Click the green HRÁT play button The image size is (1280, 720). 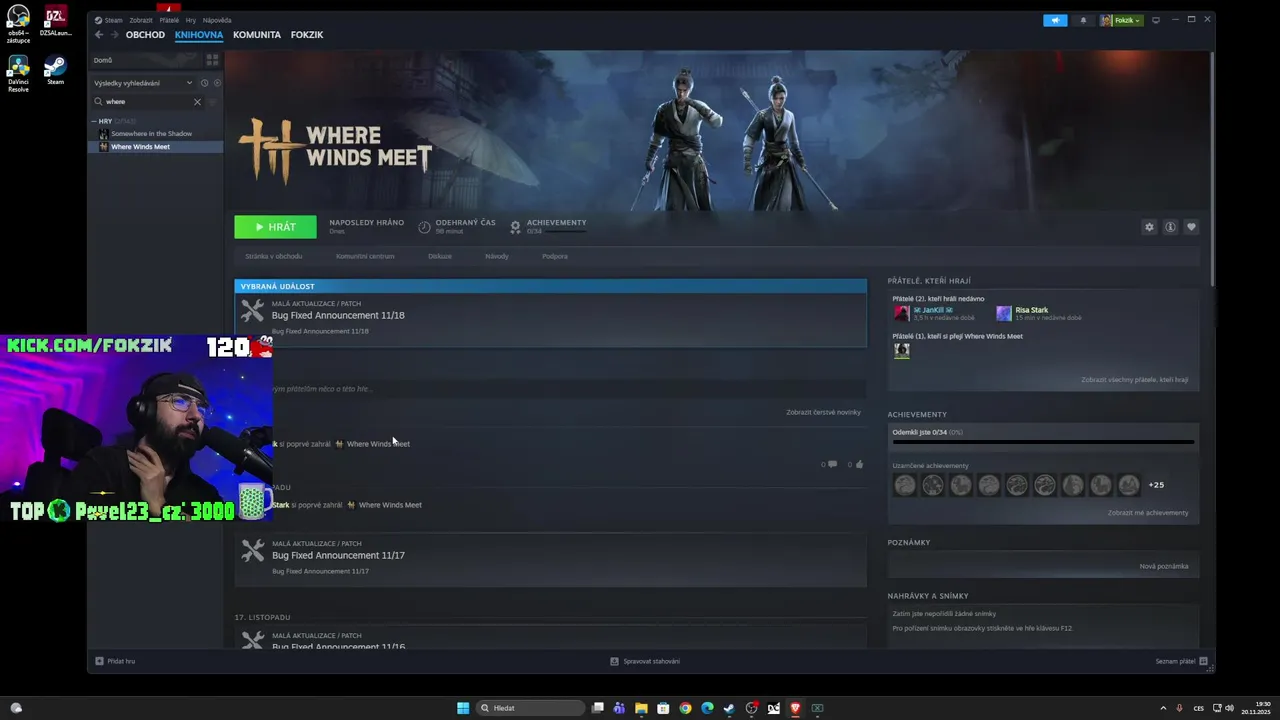pos(275,227)
